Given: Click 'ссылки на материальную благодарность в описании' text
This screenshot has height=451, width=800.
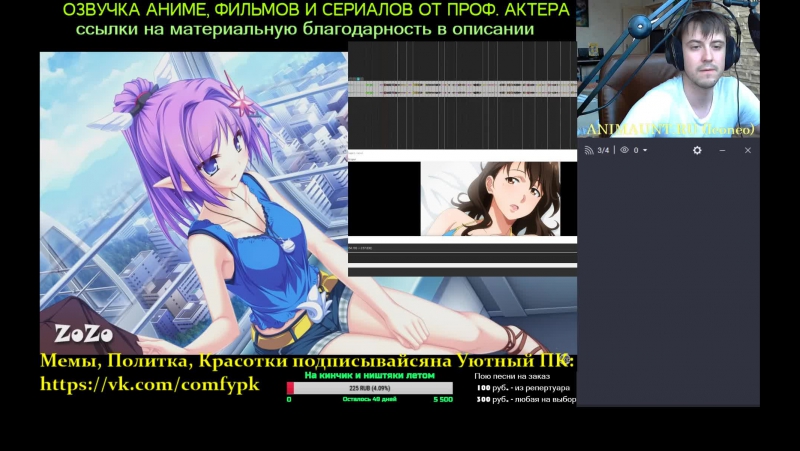Looking at the screenshot, I should click(305, 29).
